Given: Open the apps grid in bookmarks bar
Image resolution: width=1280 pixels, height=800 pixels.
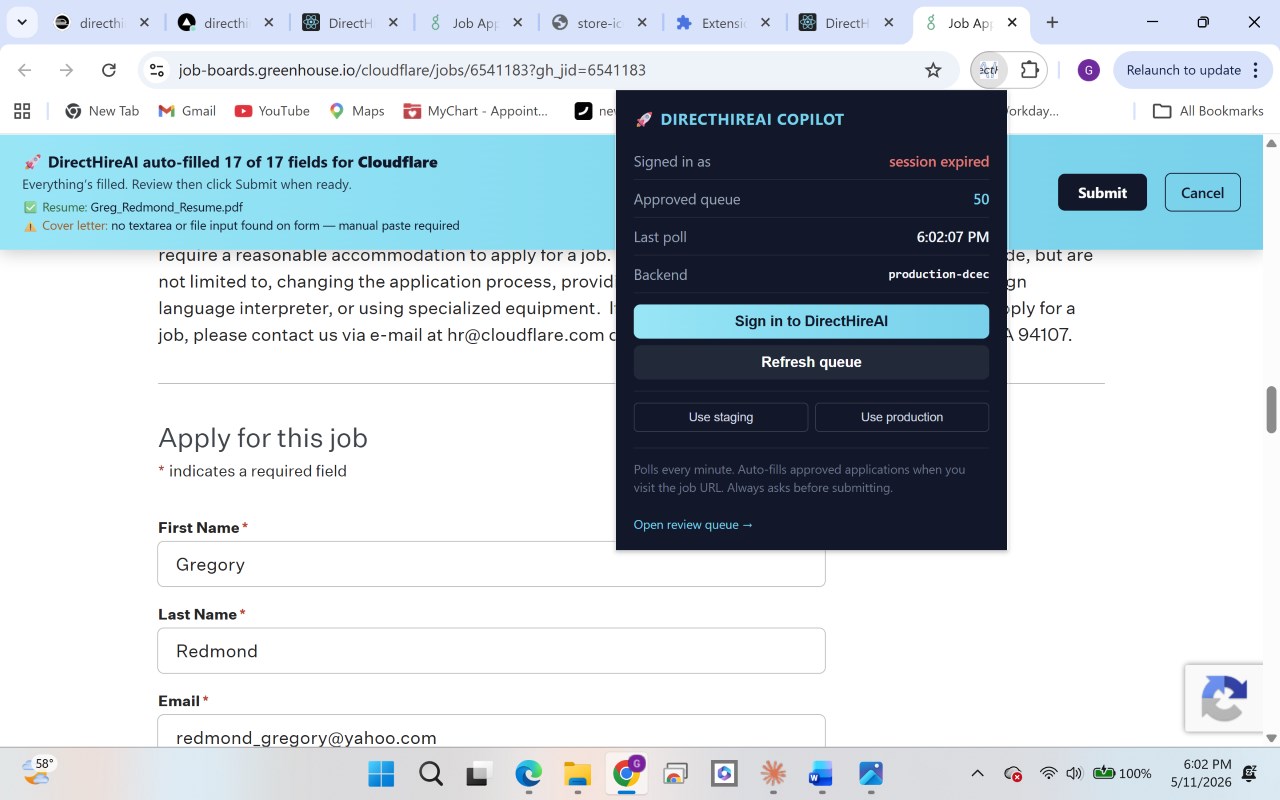Looking at the screenshot, I should 22,111.
